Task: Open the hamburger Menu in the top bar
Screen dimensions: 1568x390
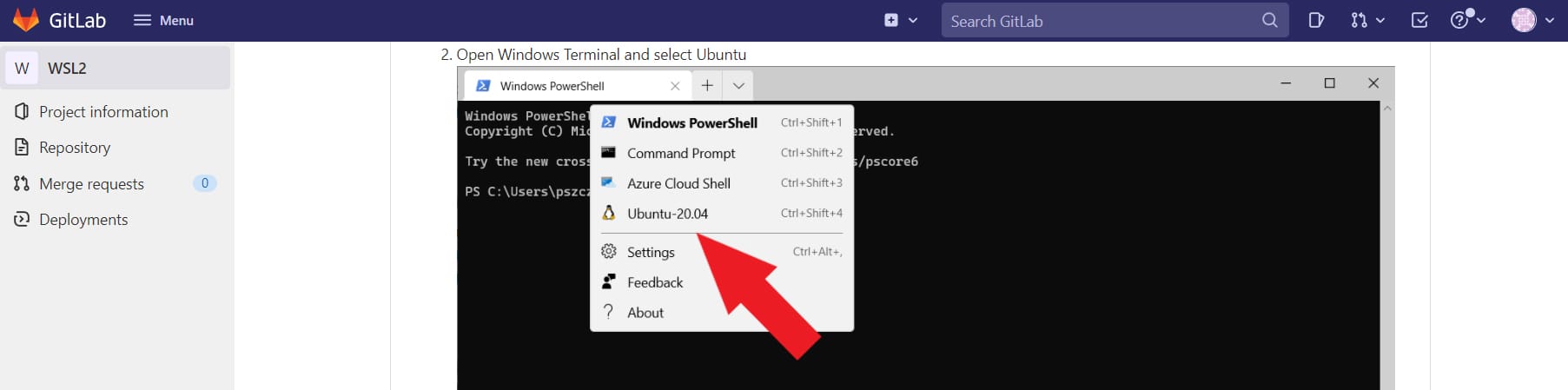Action: pos(163,20)
